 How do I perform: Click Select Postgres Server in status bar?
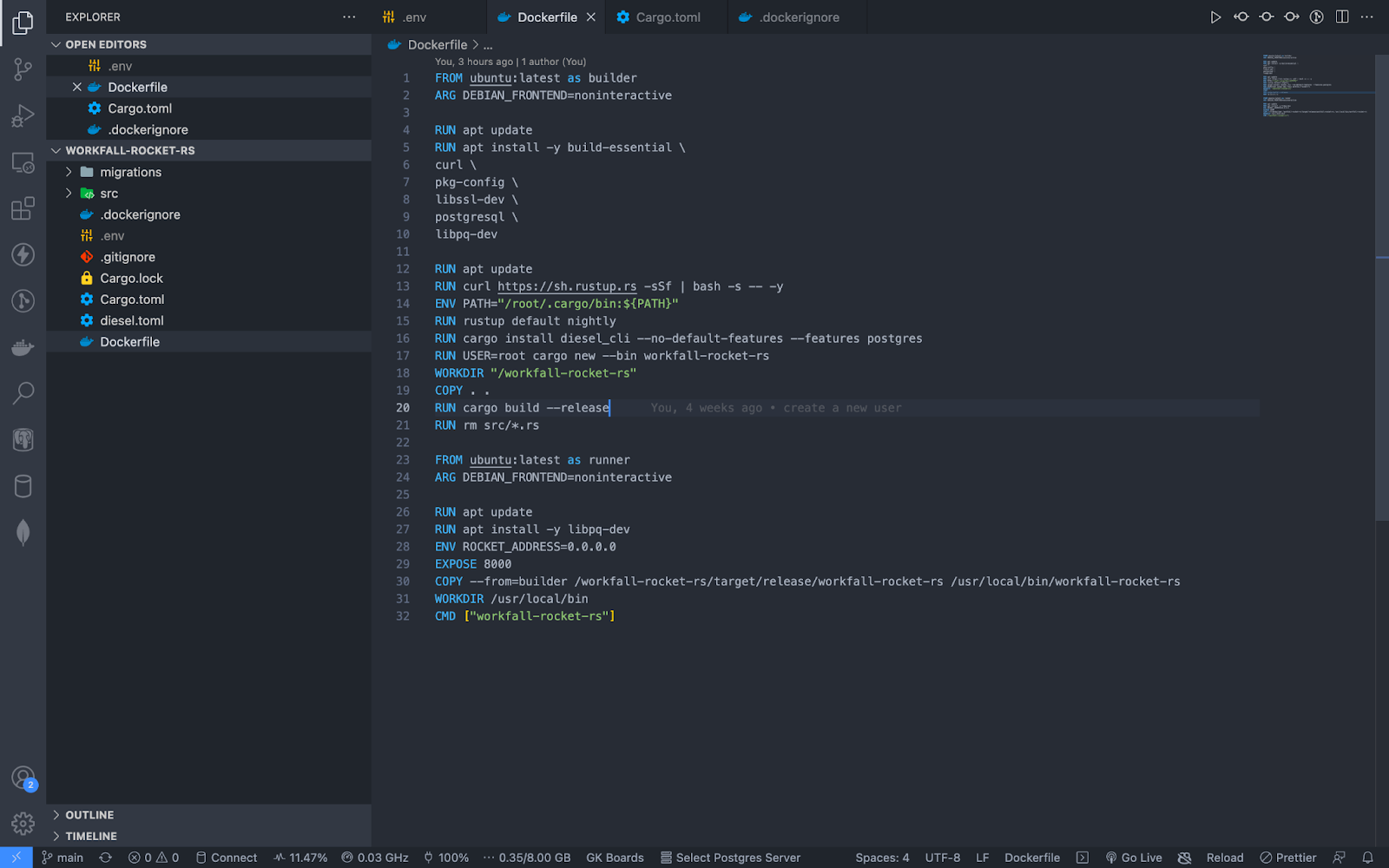point(730,858)
